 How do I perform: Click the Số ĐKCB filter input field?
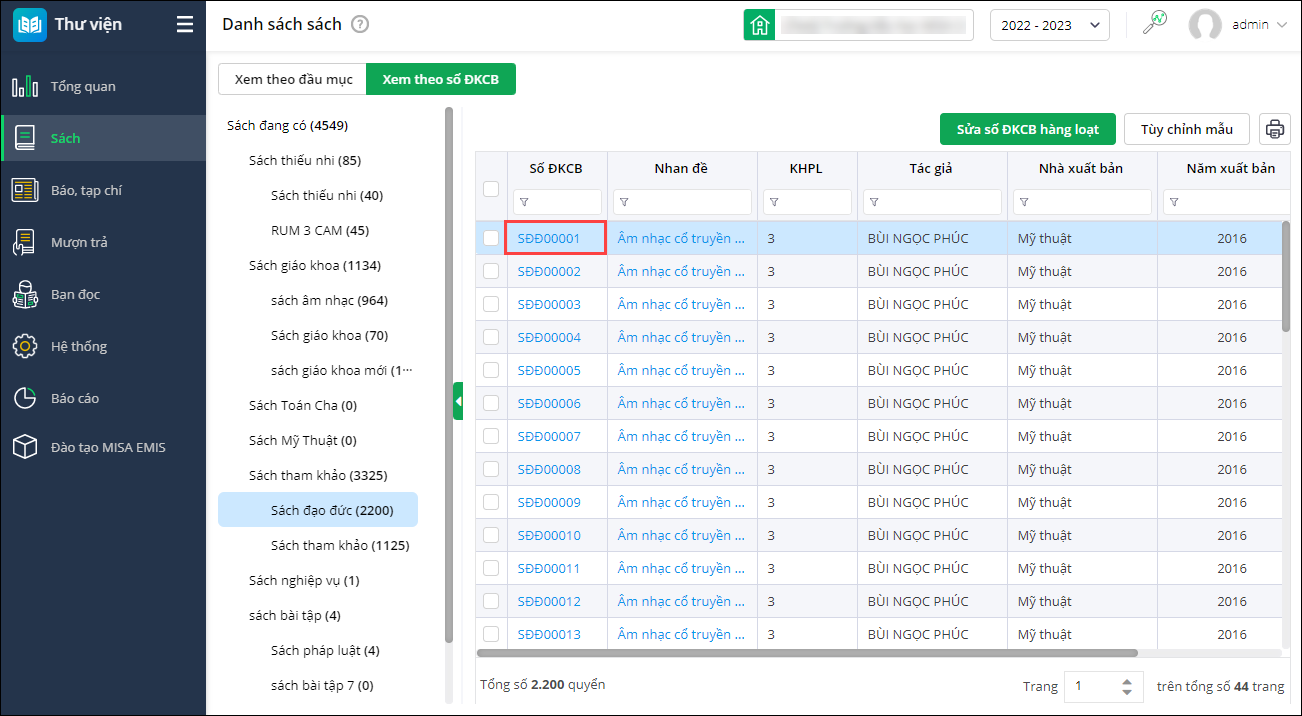point(557,202)
